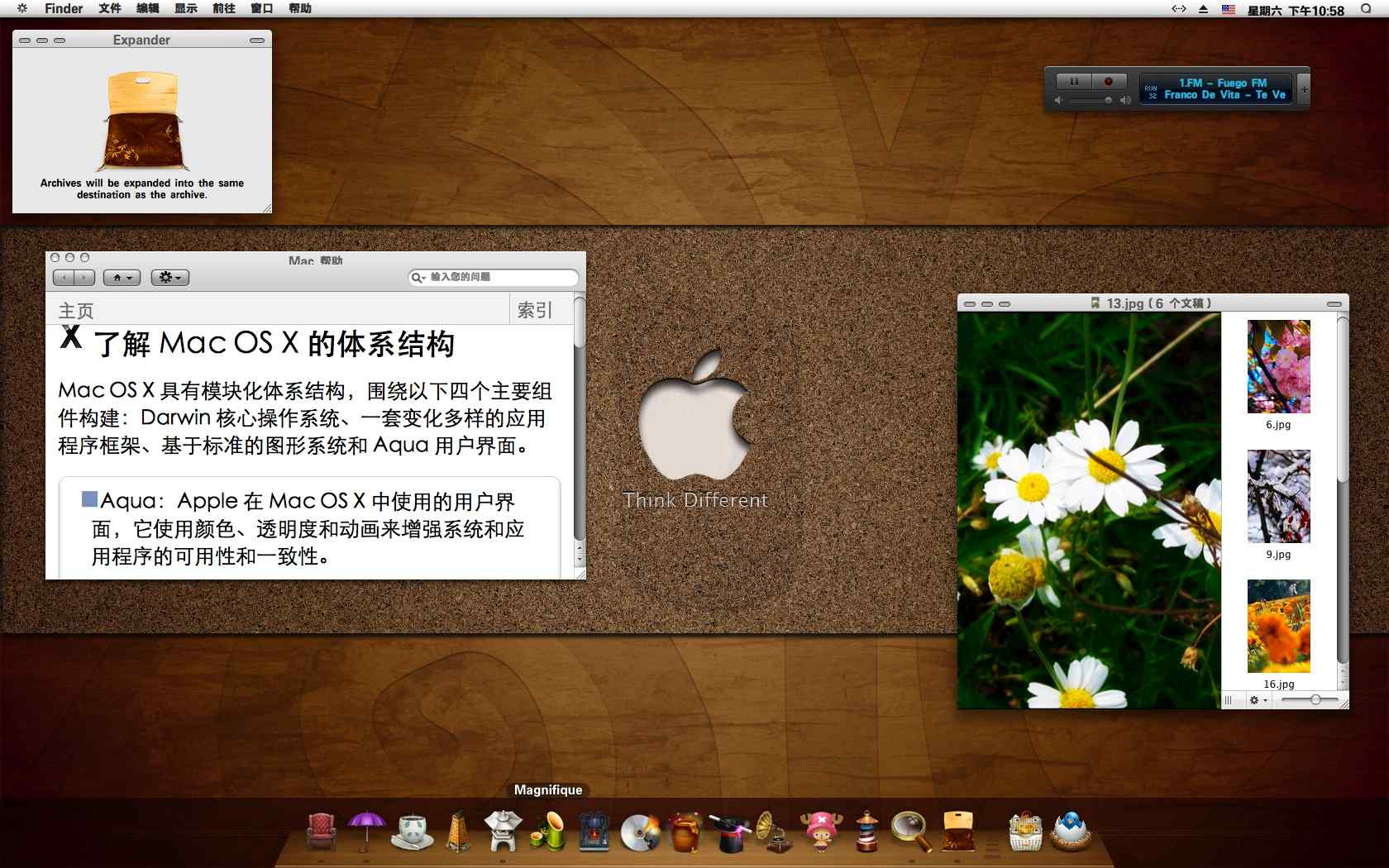Pause the radio stream playback

pyautogui.click(x=1074, y=81)
